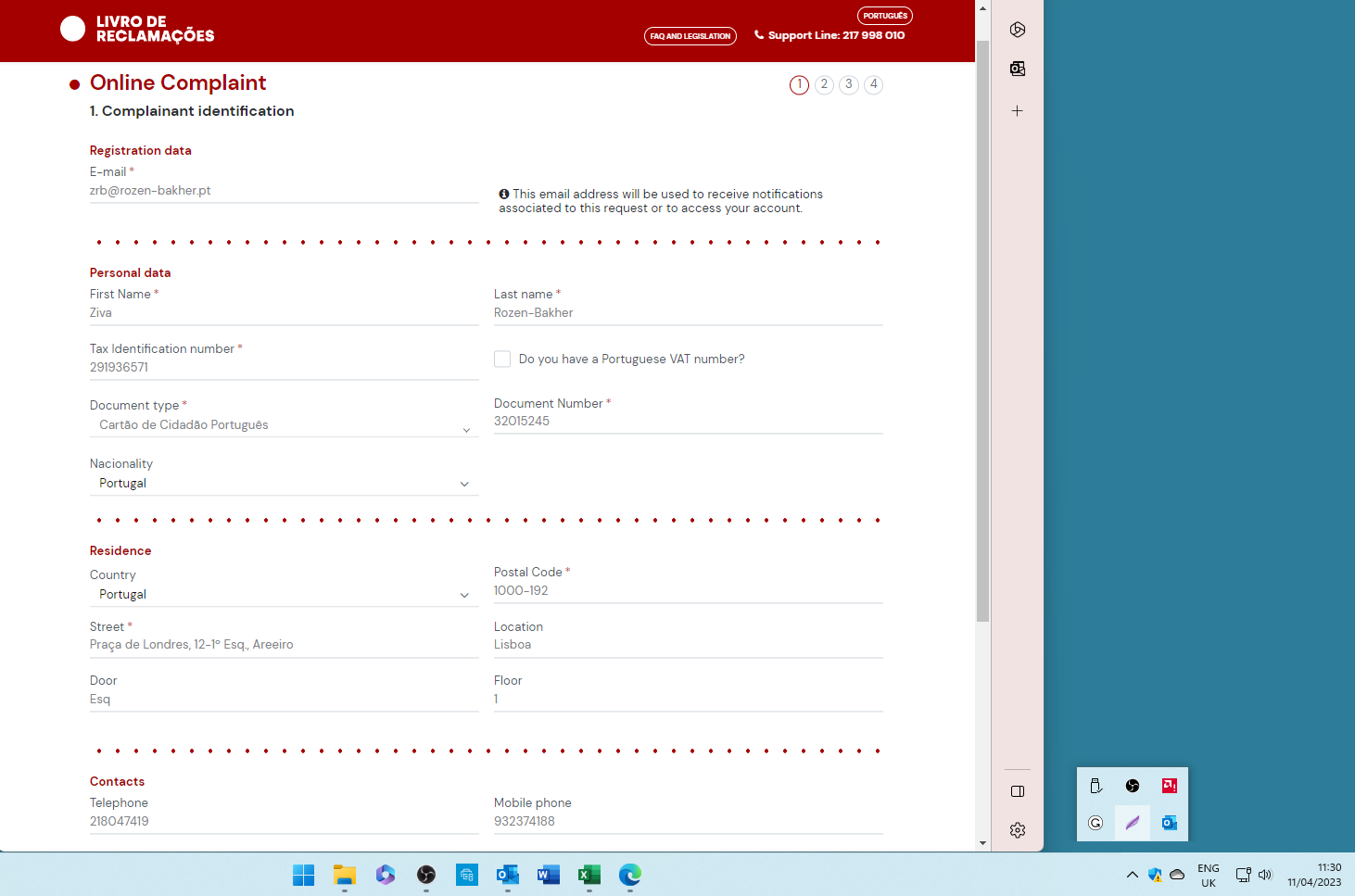Click the scrollbar up arrow

click(x=982, y=7)
